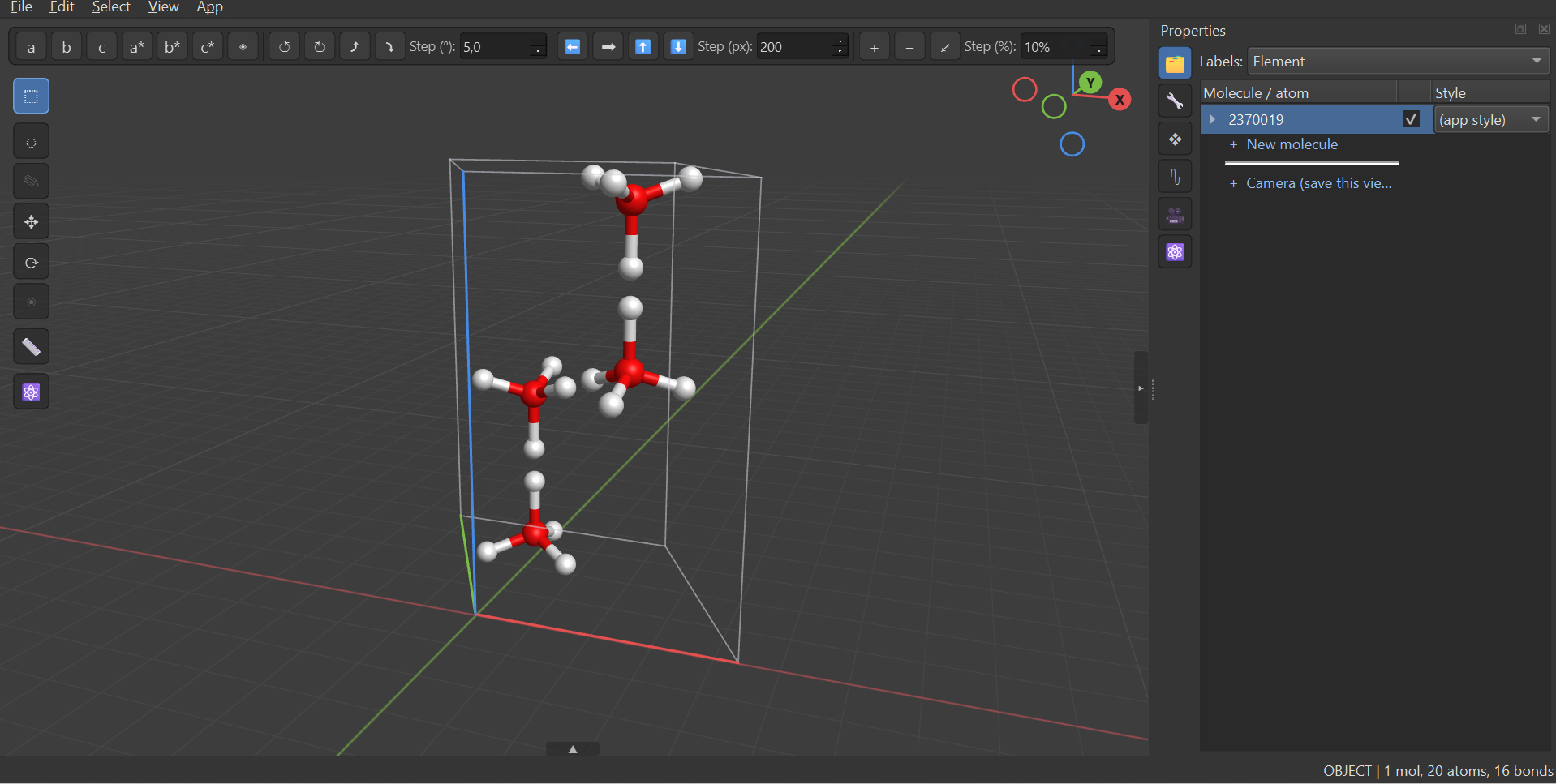
Task: View along the a axis
Action: coord(31,47)
